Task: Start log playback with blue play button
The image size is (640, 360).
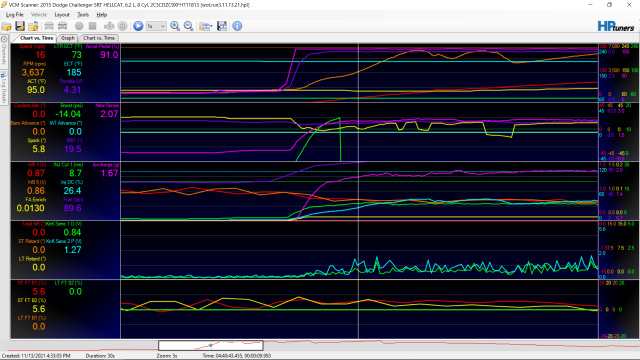Action: [138, 26]
